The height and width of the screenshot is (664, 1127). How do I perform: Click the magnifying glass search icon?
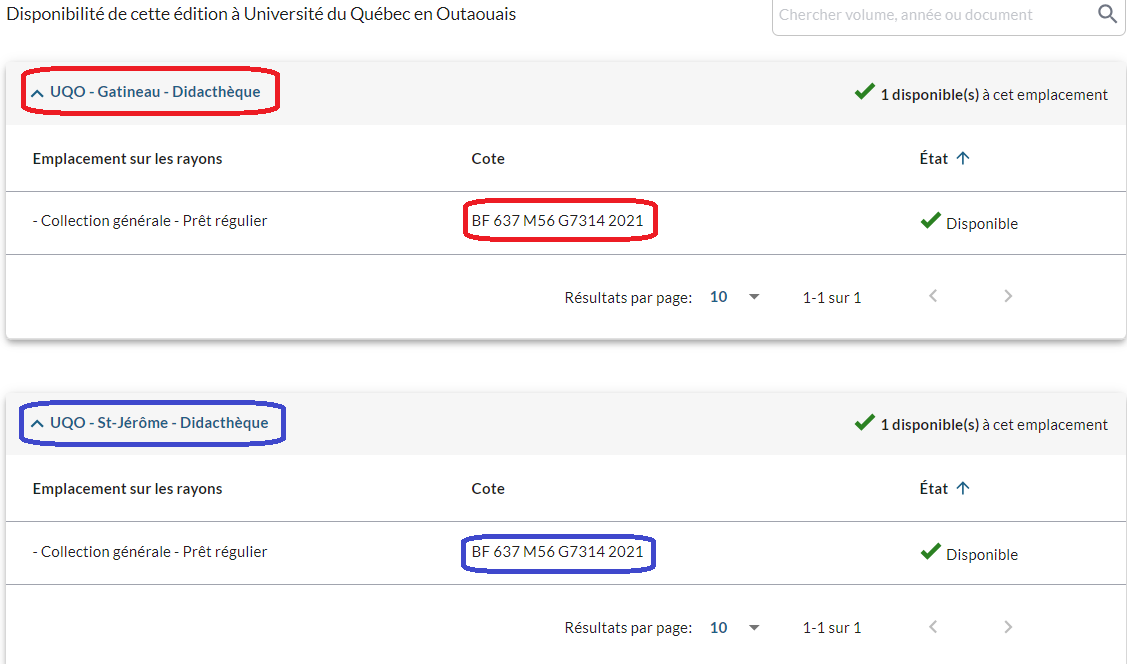point(1107,14)
